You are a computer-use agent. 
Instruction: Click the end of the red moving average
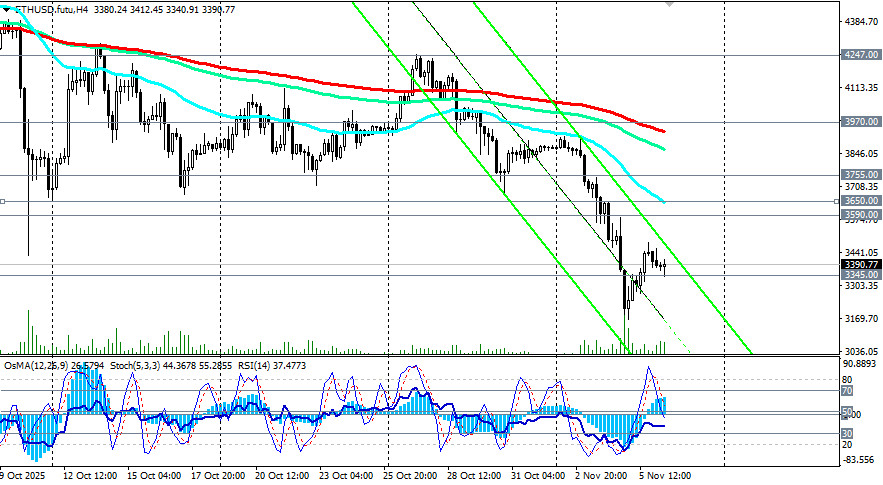click(x=666, y=131)
